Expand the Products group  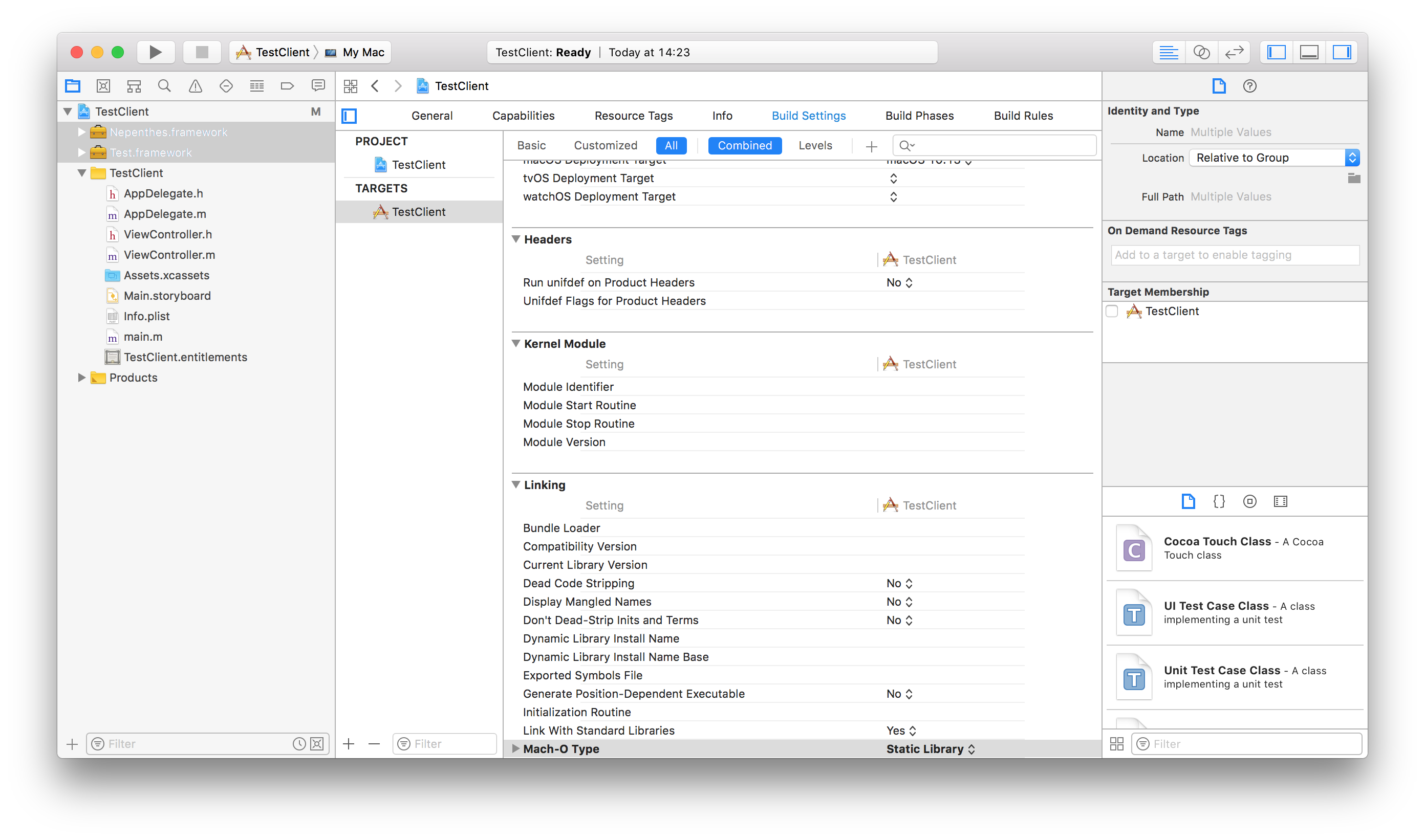[x=81, y=378]
